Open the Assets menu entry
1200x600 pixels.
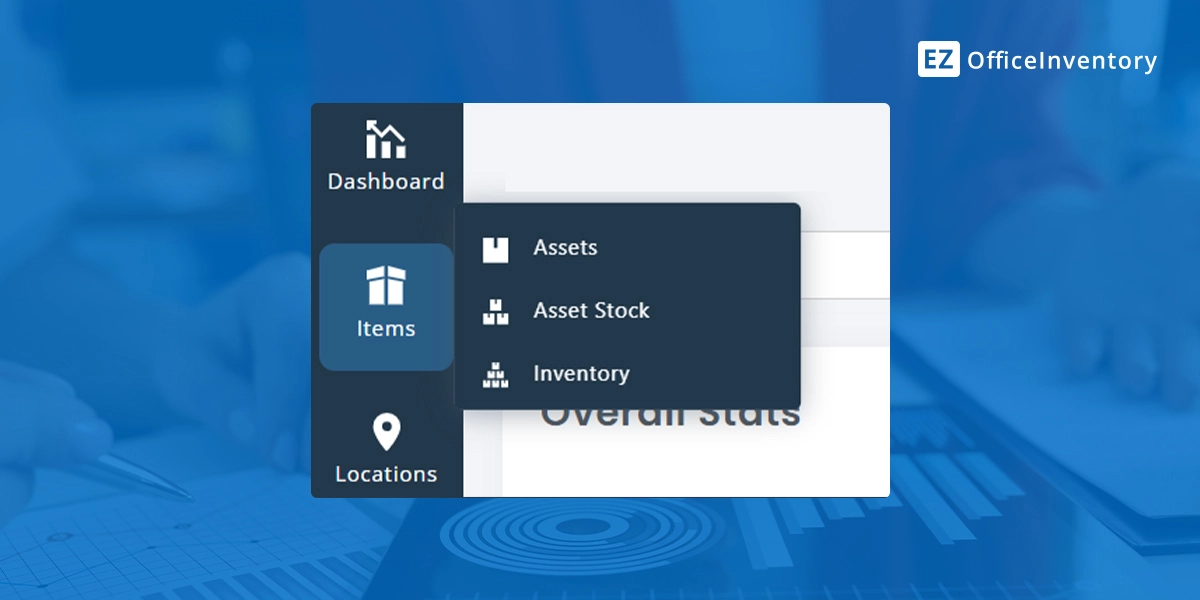pyautogui.click(x=565, y=248)
